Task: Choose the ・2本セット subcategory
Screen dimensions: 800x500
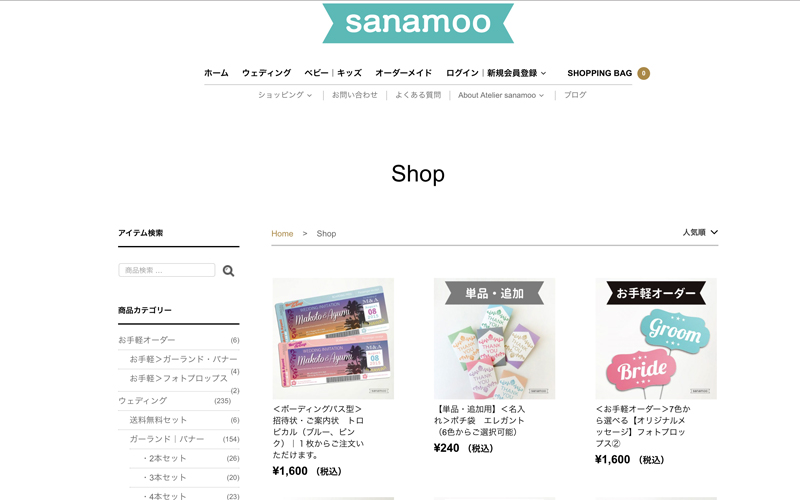Action: pos(164,458)
